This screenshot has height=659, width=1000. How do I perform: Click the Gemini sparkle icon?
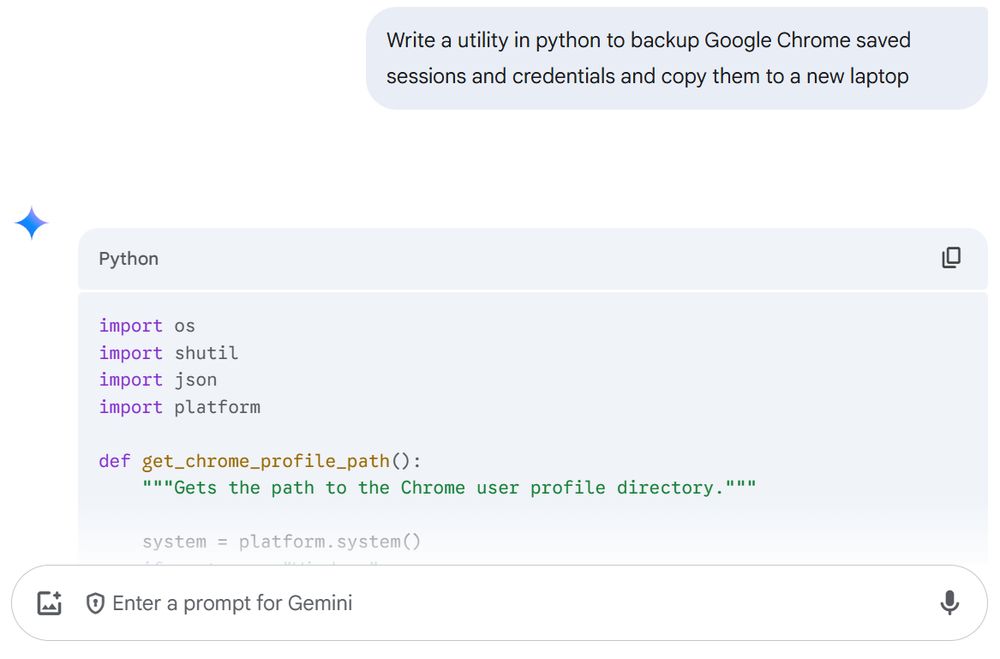tap(31, 223)
